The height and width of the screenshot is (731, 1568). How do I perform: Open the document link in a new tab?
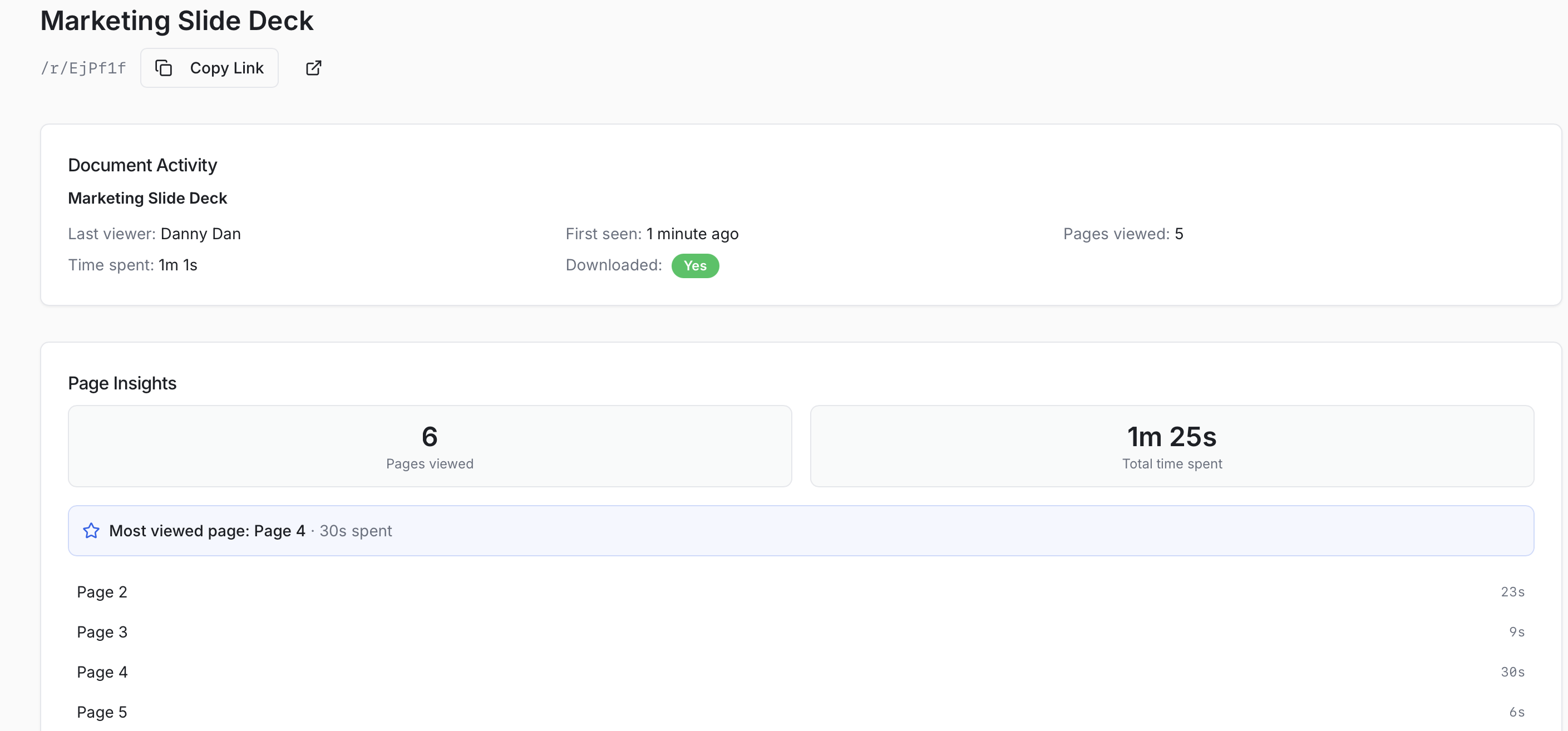coord(313,67)
